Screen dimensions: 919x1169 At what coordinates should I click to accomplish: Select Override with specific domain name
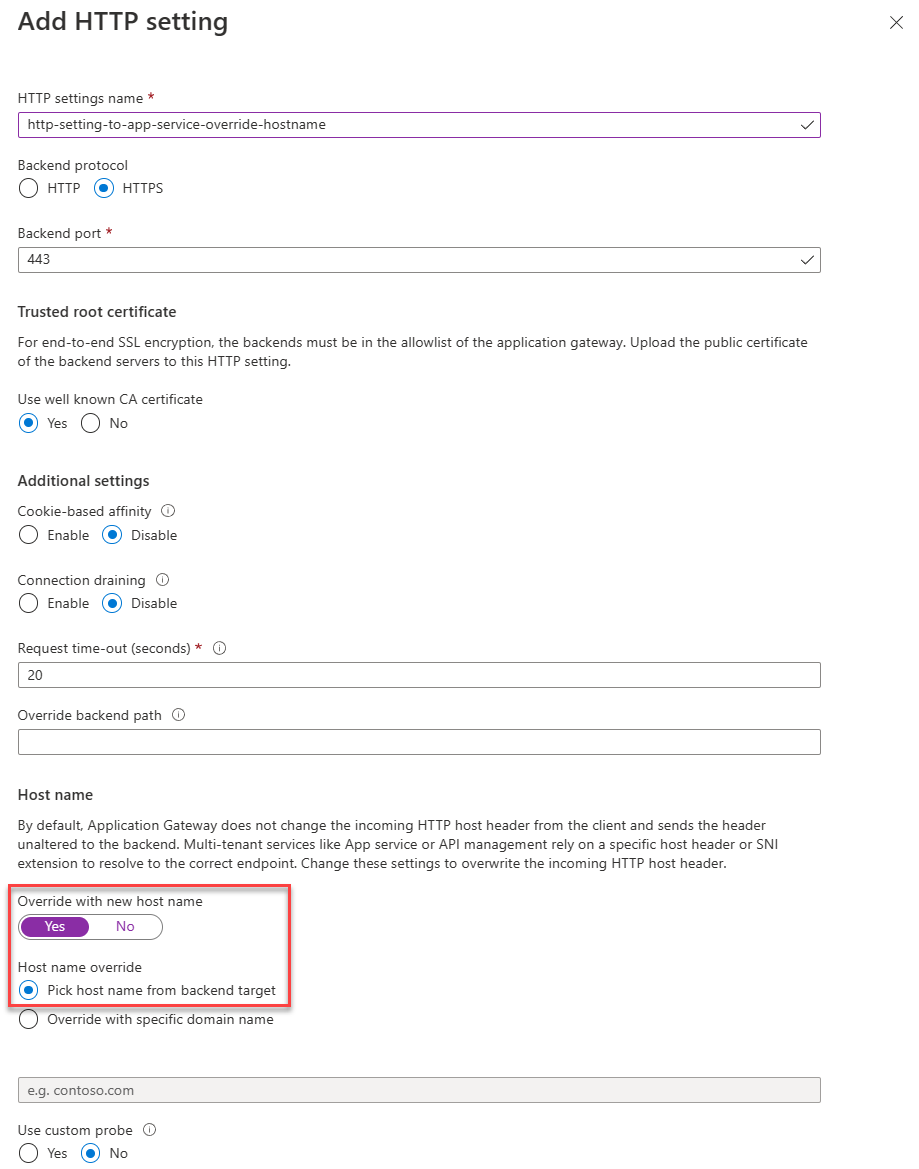(x=28, y=1019)
